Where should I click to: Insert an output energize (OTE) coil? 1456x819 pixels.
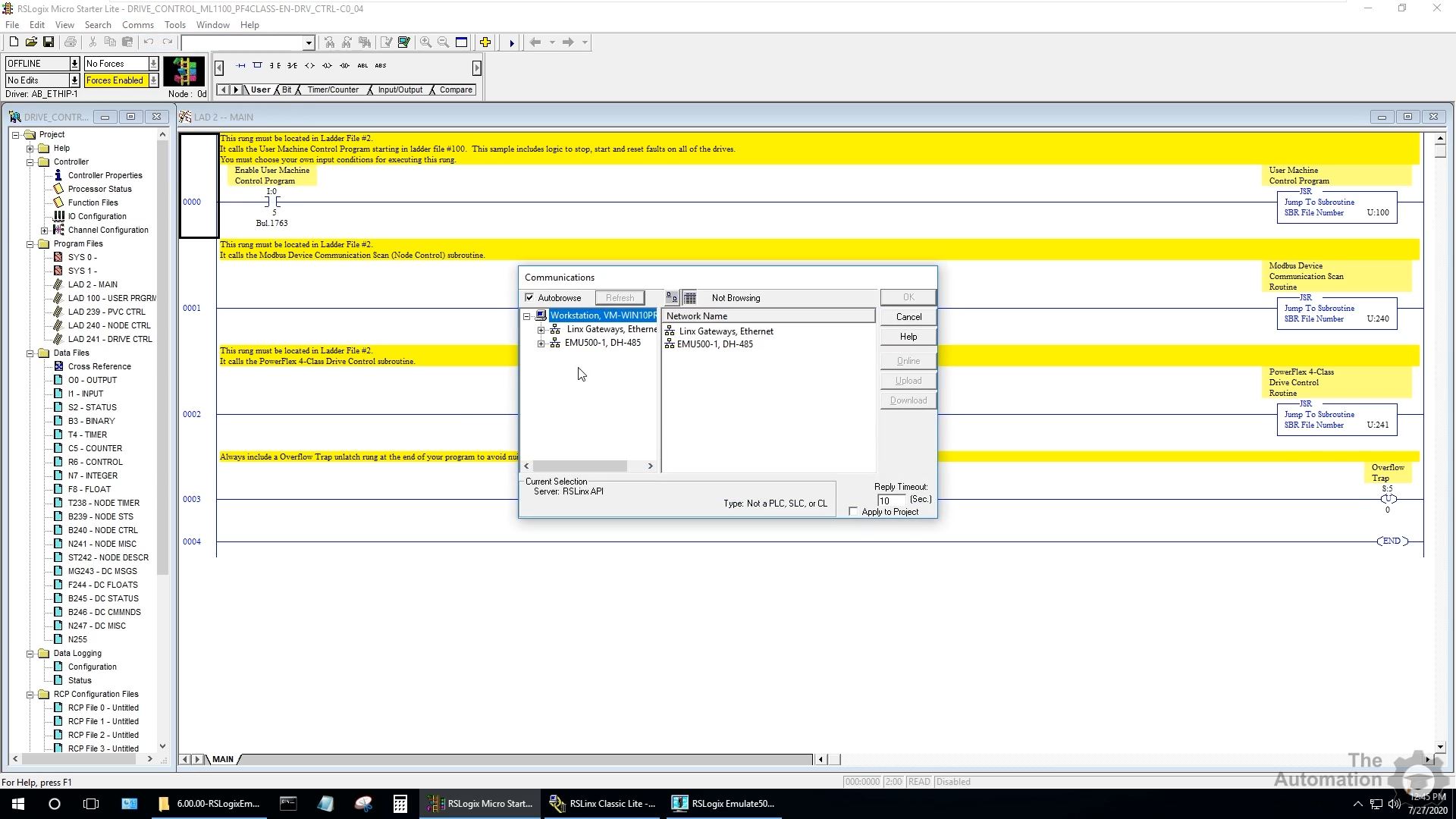(x=309, y=66)
